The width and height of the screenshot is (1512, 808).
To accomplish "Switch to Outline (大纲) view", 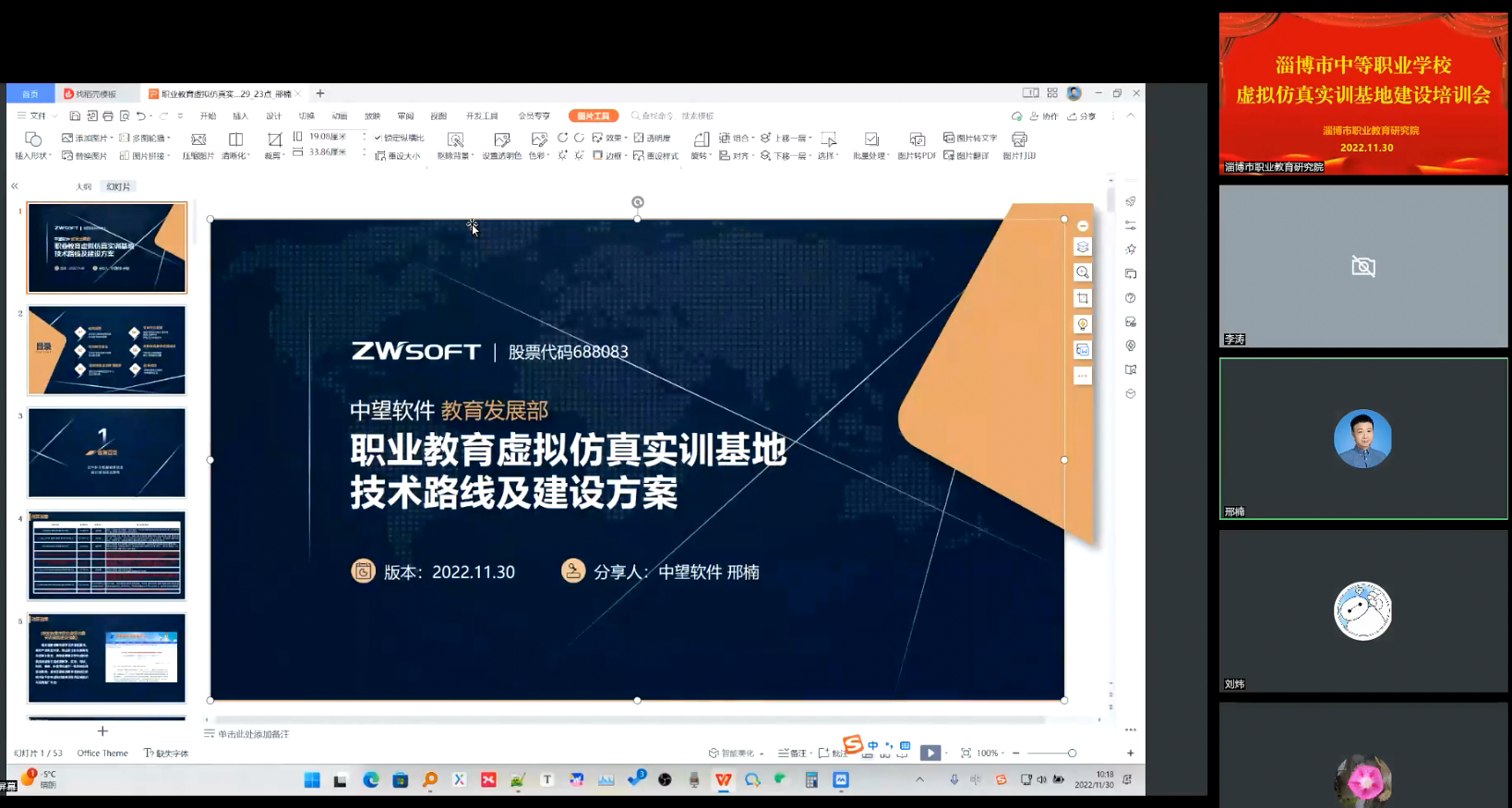I will 84,187.
